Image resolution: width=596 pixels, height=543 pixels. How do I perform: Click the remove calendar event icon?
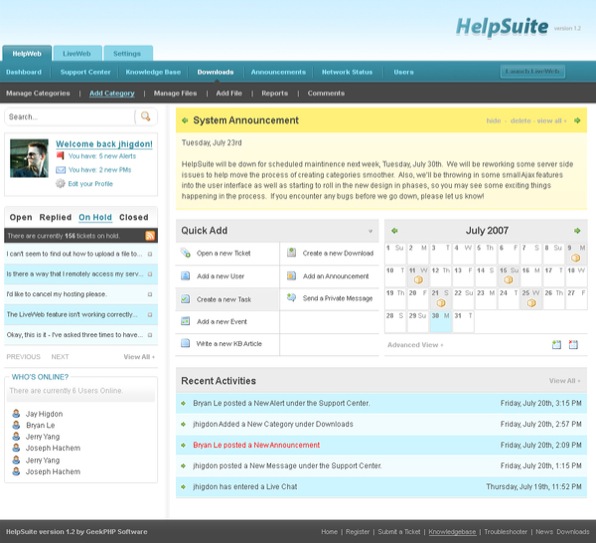coord(573,345)
